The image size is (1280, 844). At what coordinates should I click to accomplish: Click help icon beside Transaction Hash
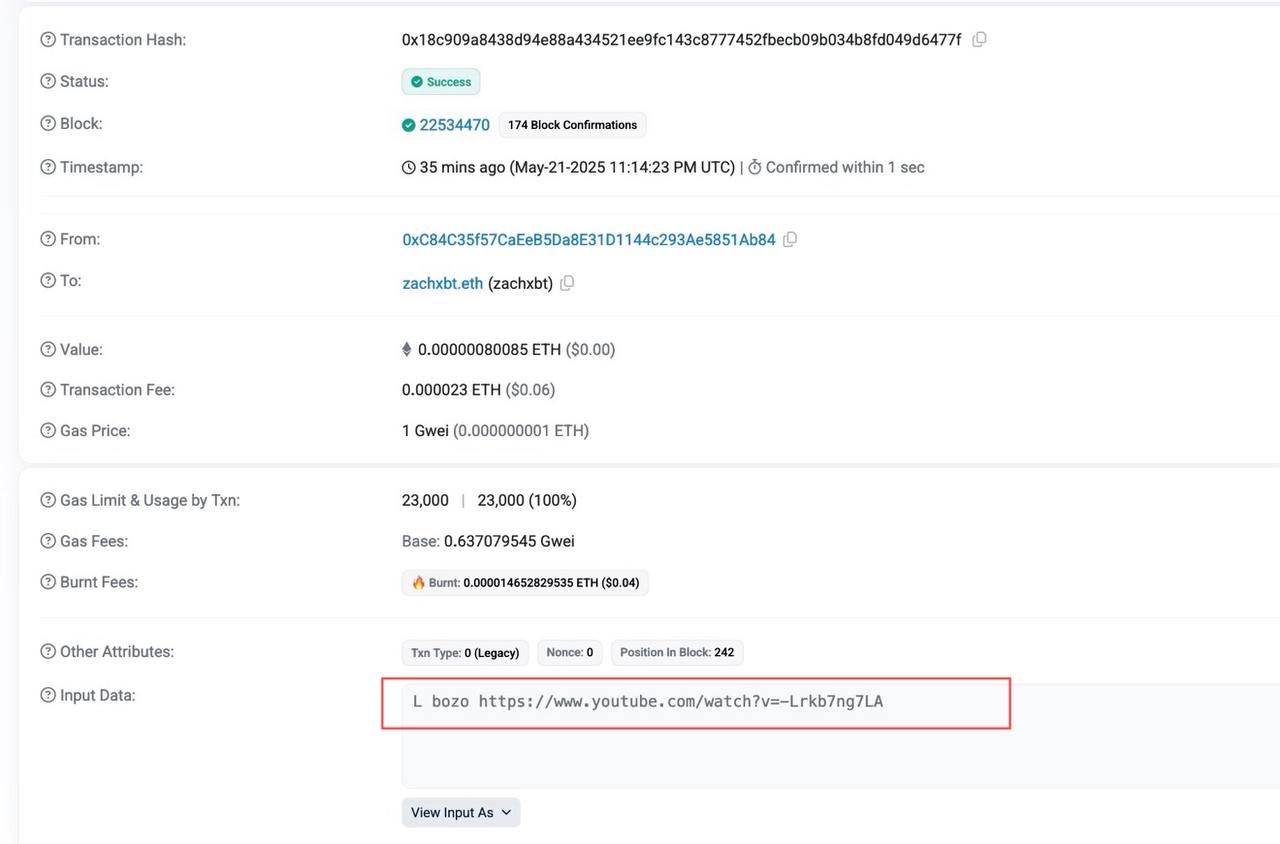click(48, 40)
